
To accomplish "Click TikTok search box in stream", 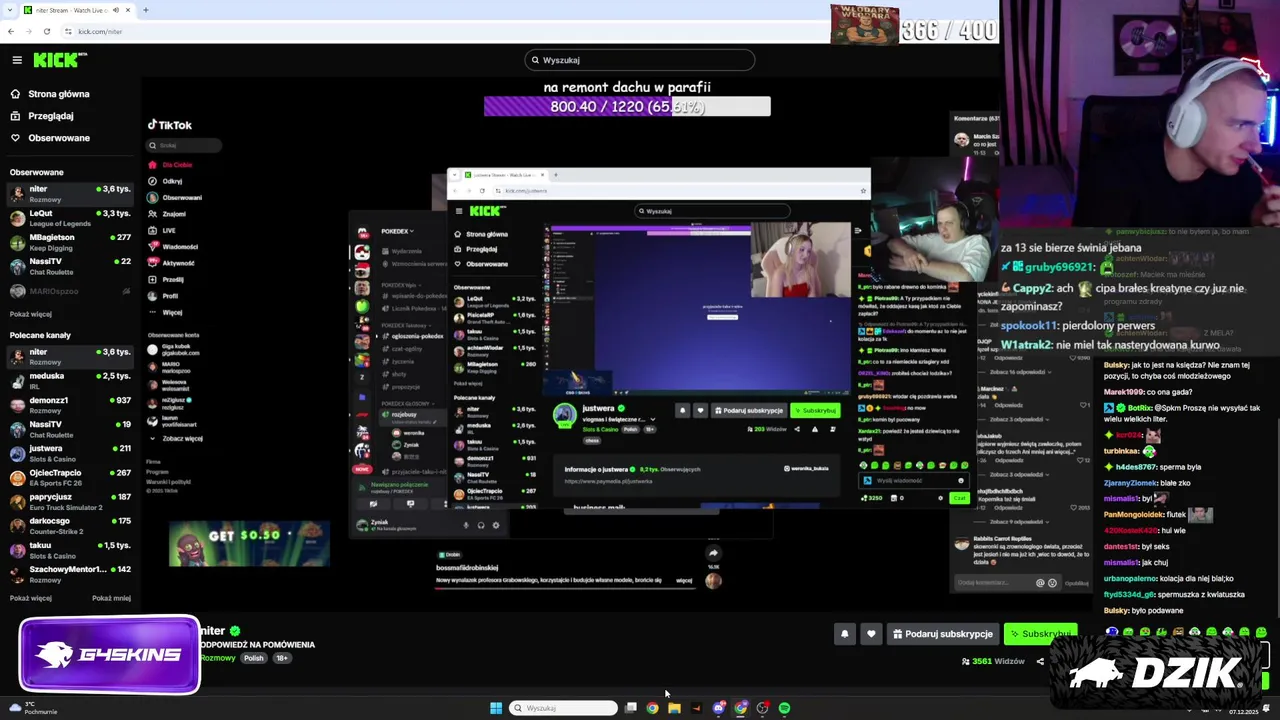I will (x=185, y=146).
